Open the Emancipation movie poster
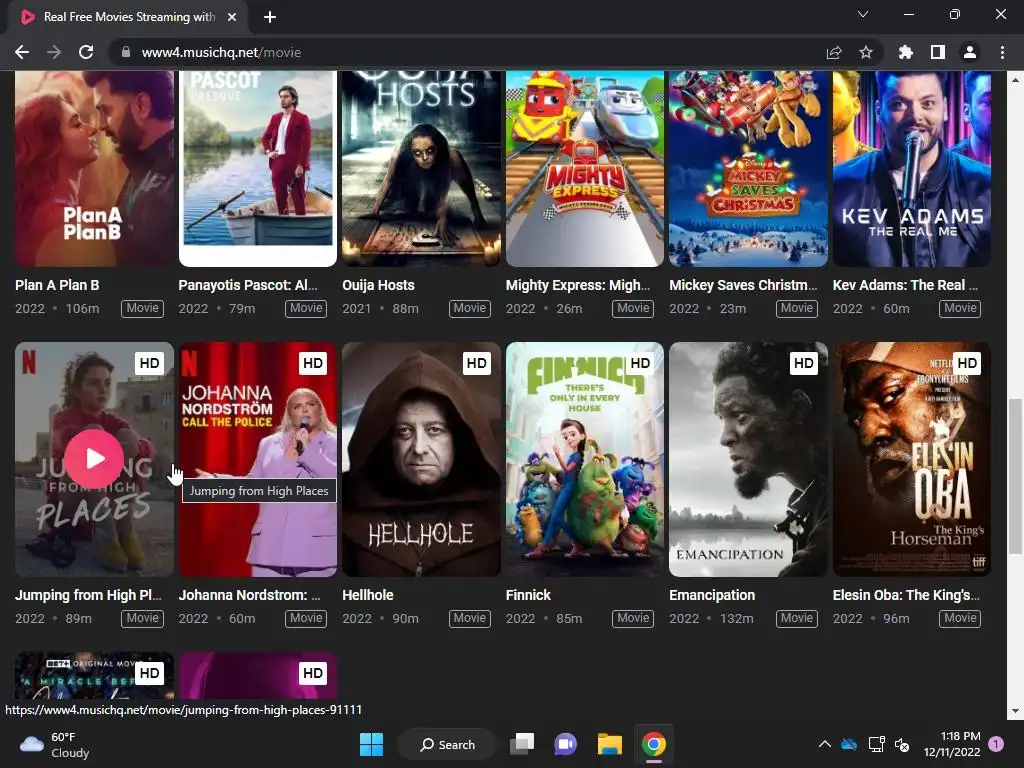This screenshot has width=1024, height=768. [748, 459]
